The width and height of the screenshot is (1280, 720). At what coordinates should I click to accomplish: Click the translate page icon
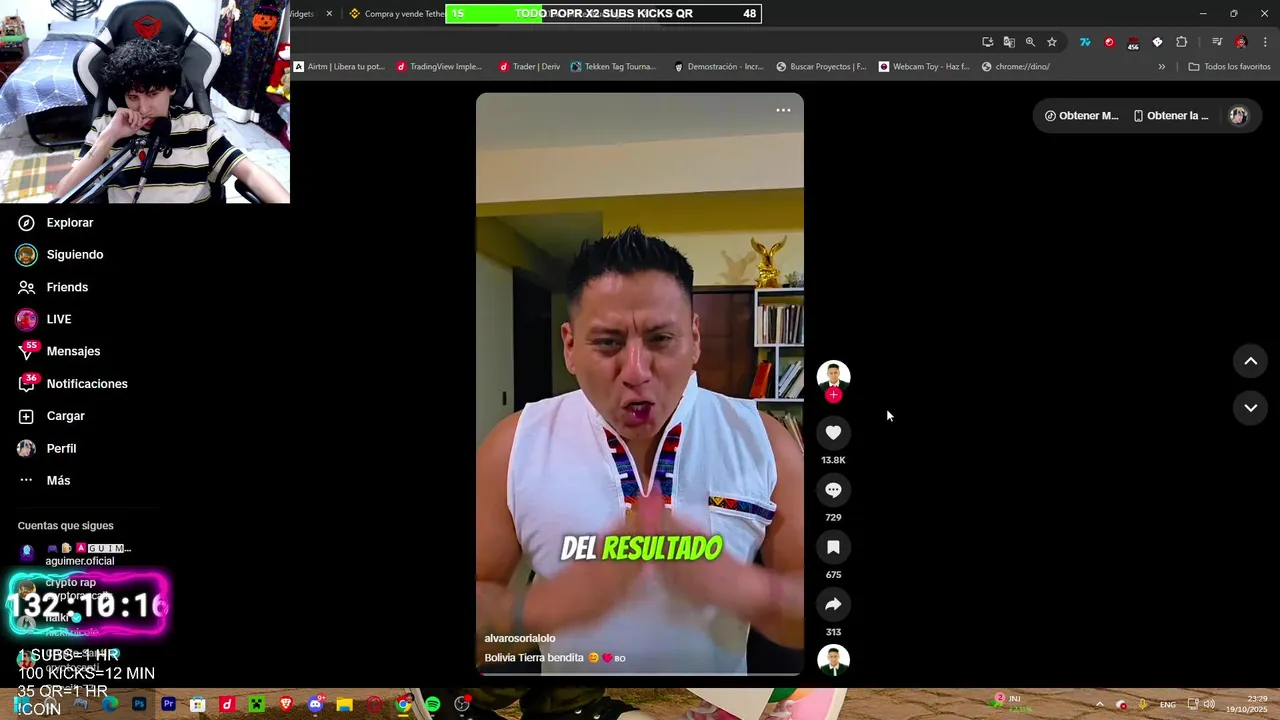(x=1009, y=42)
